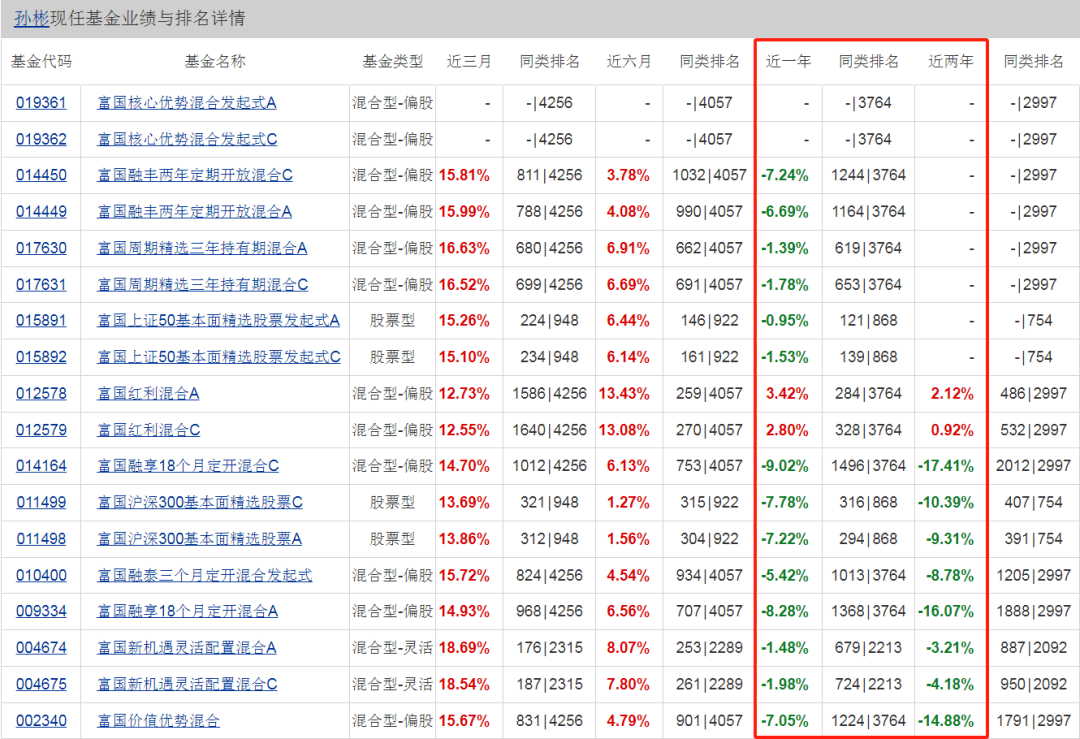Select the 13.43% six-month return cell
Screen dimensions: 1080x739
click(x=624, y=393)
